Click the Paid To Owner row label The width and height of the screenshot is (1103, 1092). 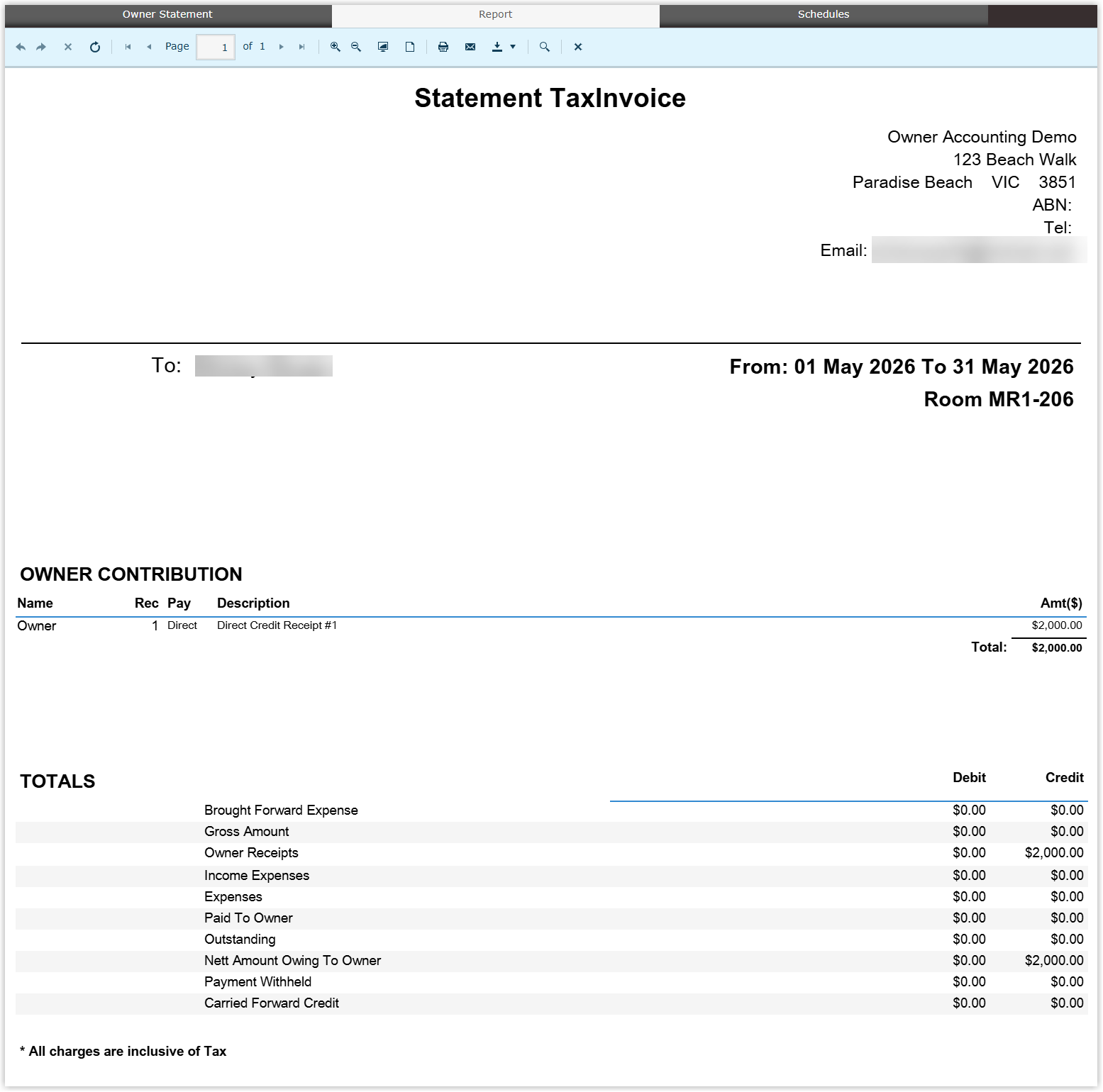point(248,918)
